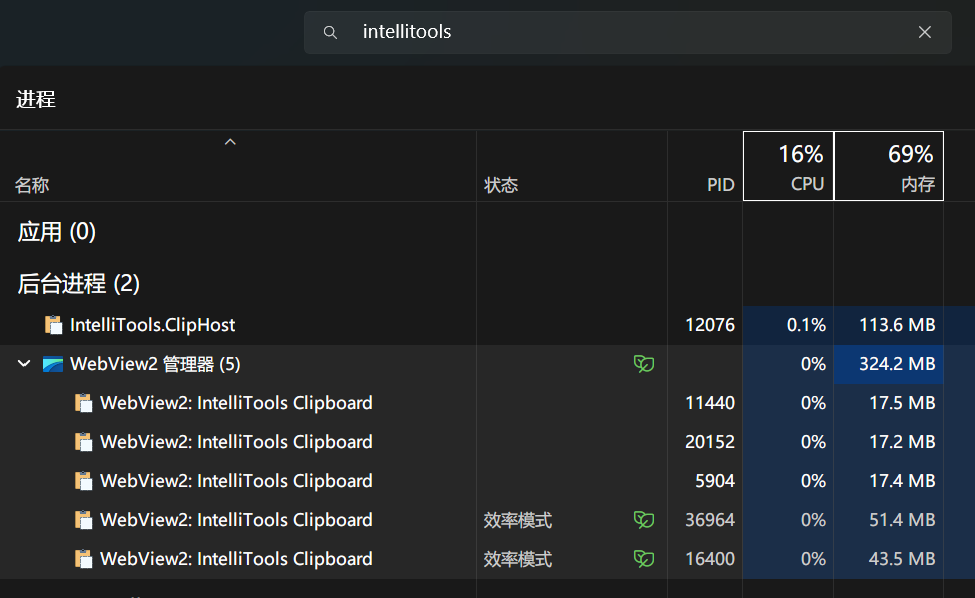975x598 pixels.
Task: Click the 17.4 MB memory value
Action: click(902, 481)
